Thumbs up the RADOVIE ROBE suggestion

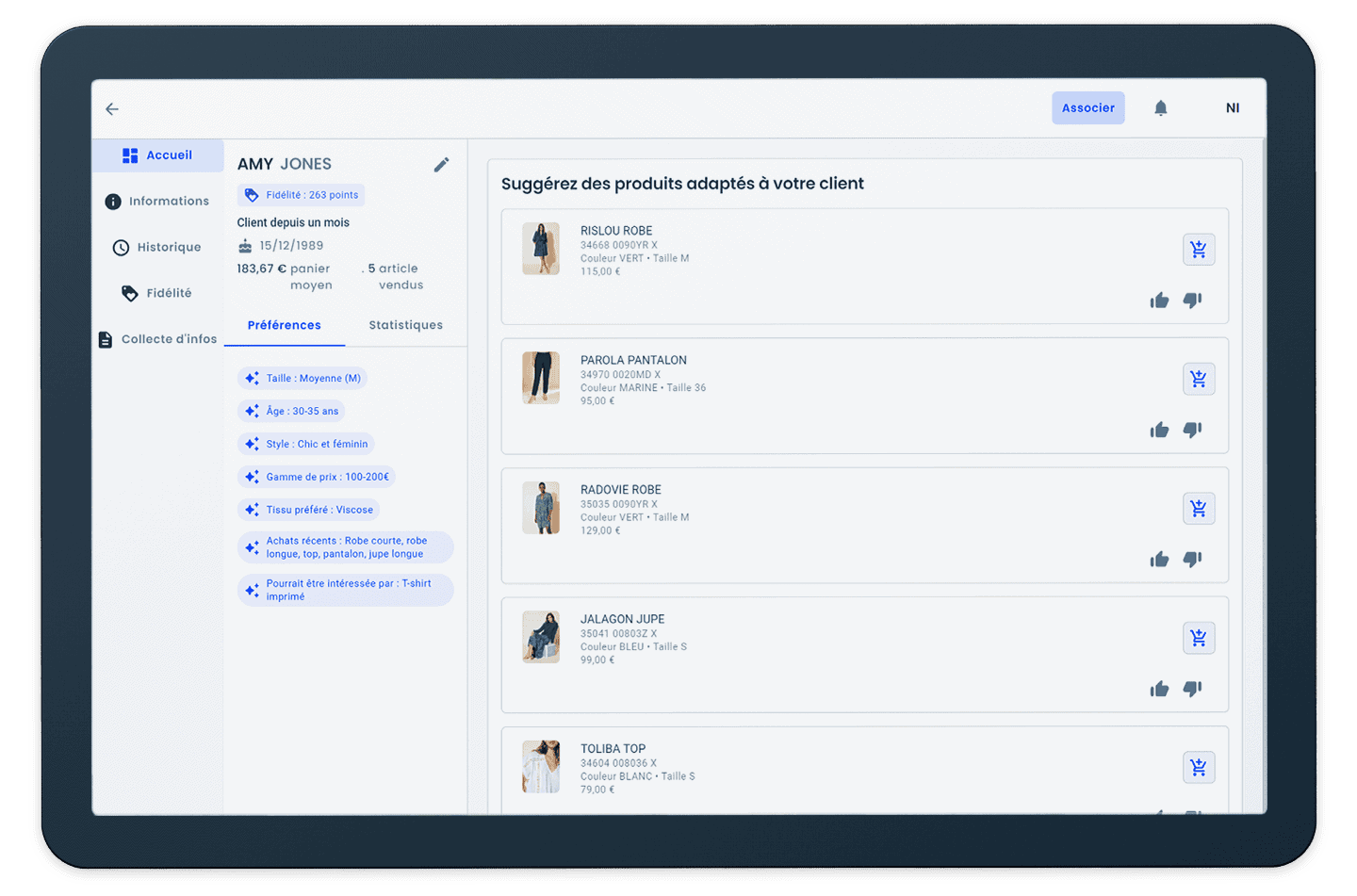pos(1159,560)
